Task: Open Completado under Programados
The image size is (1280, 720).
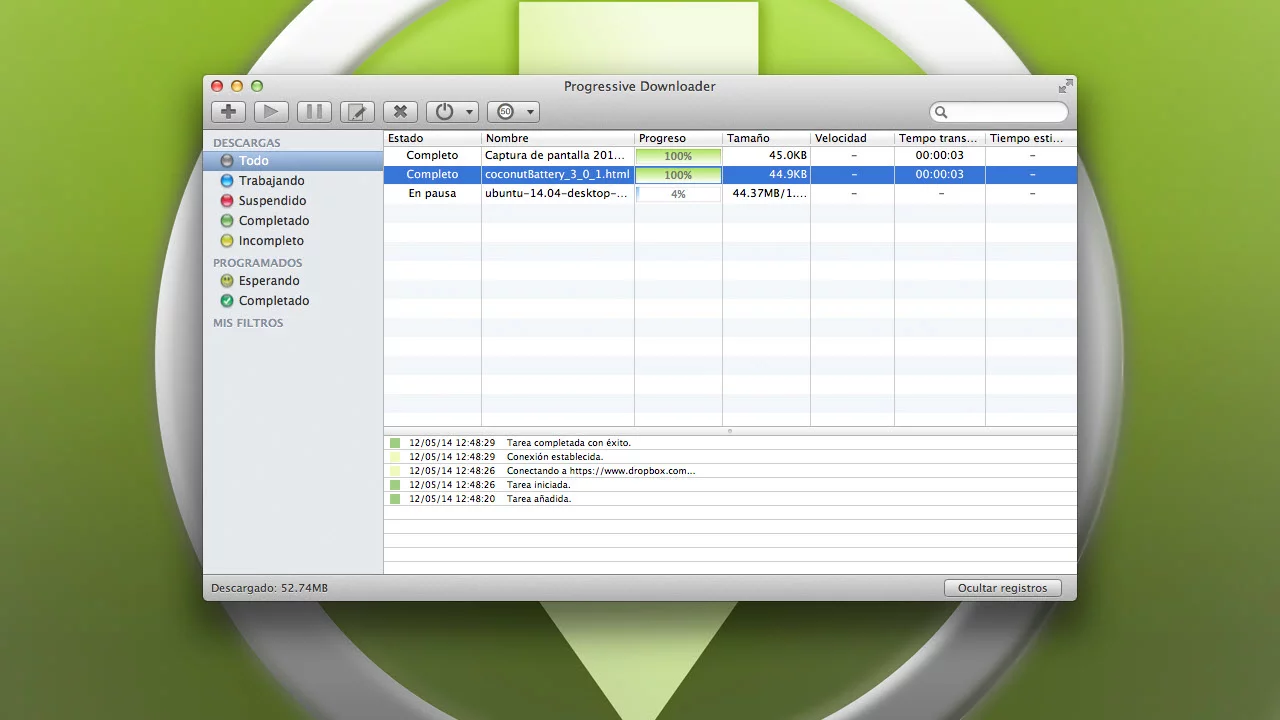Action: (x=273, y=301)
